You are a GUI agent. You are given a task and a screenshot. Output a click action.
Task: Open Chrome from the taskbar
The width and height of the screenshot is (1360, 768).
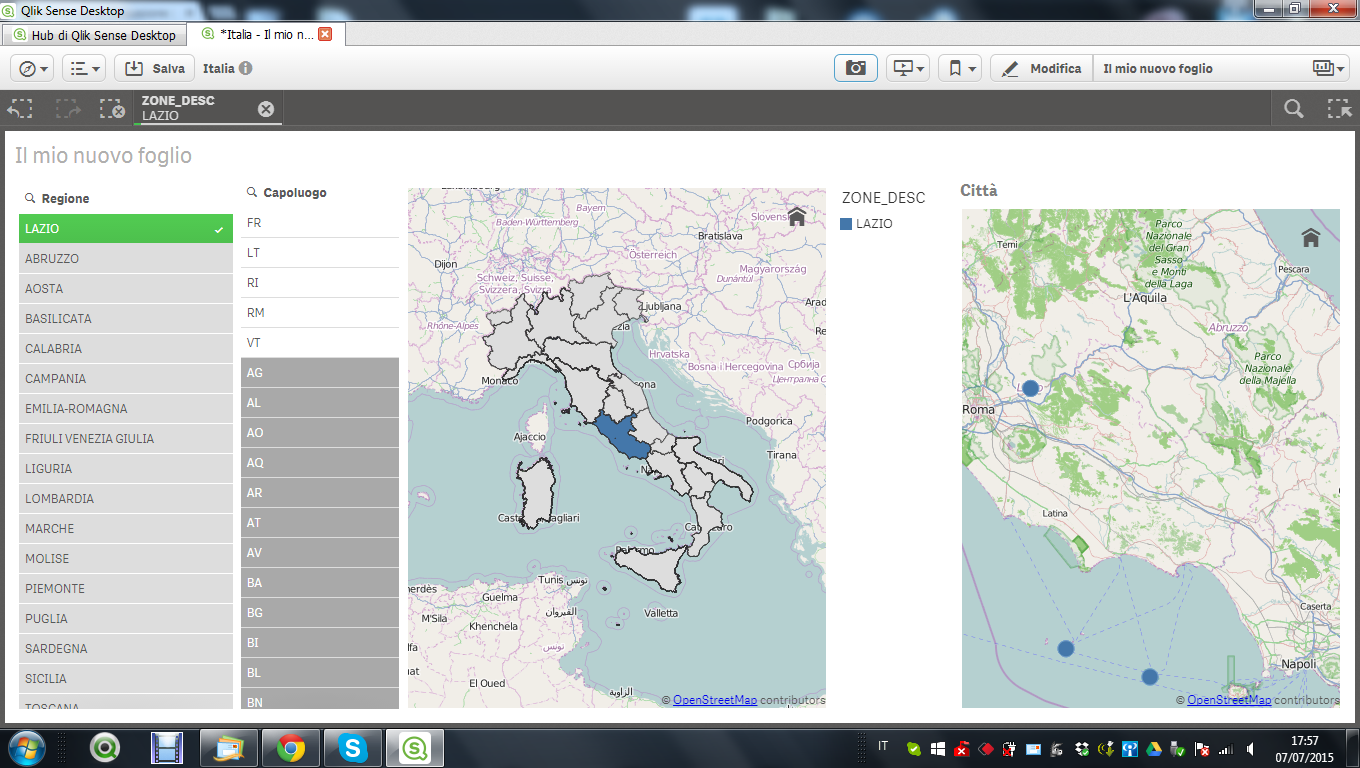[x=291, y=748]
